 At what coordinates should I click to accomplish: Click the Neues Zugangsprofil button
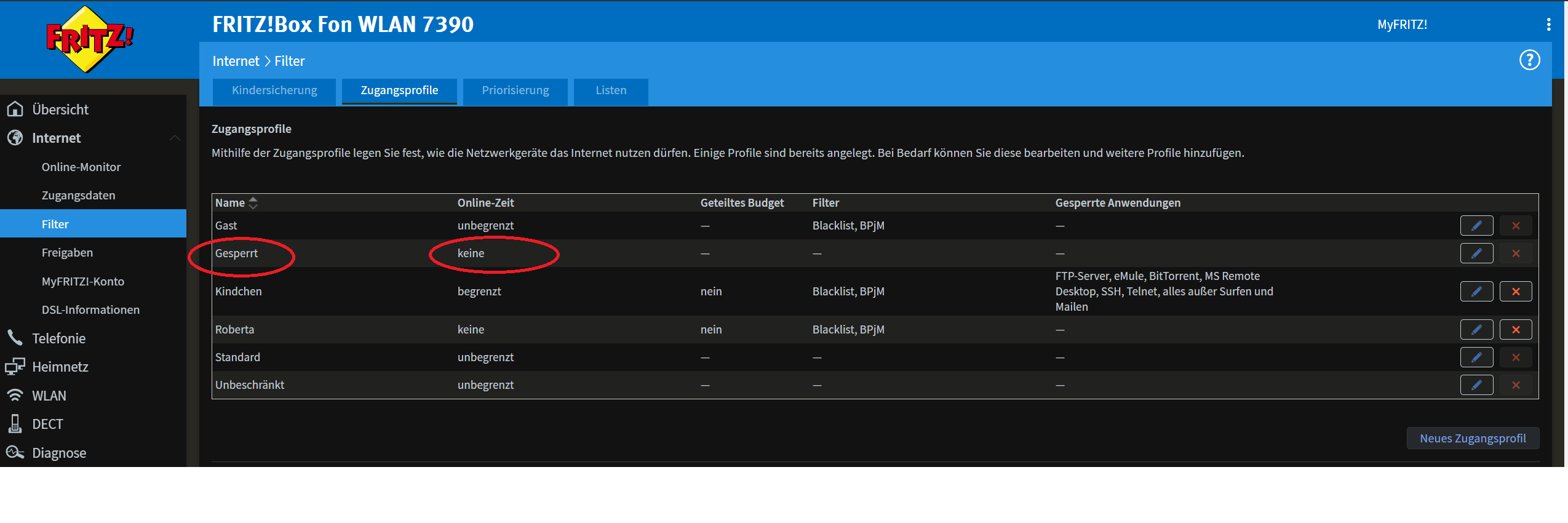[1473, 438]
